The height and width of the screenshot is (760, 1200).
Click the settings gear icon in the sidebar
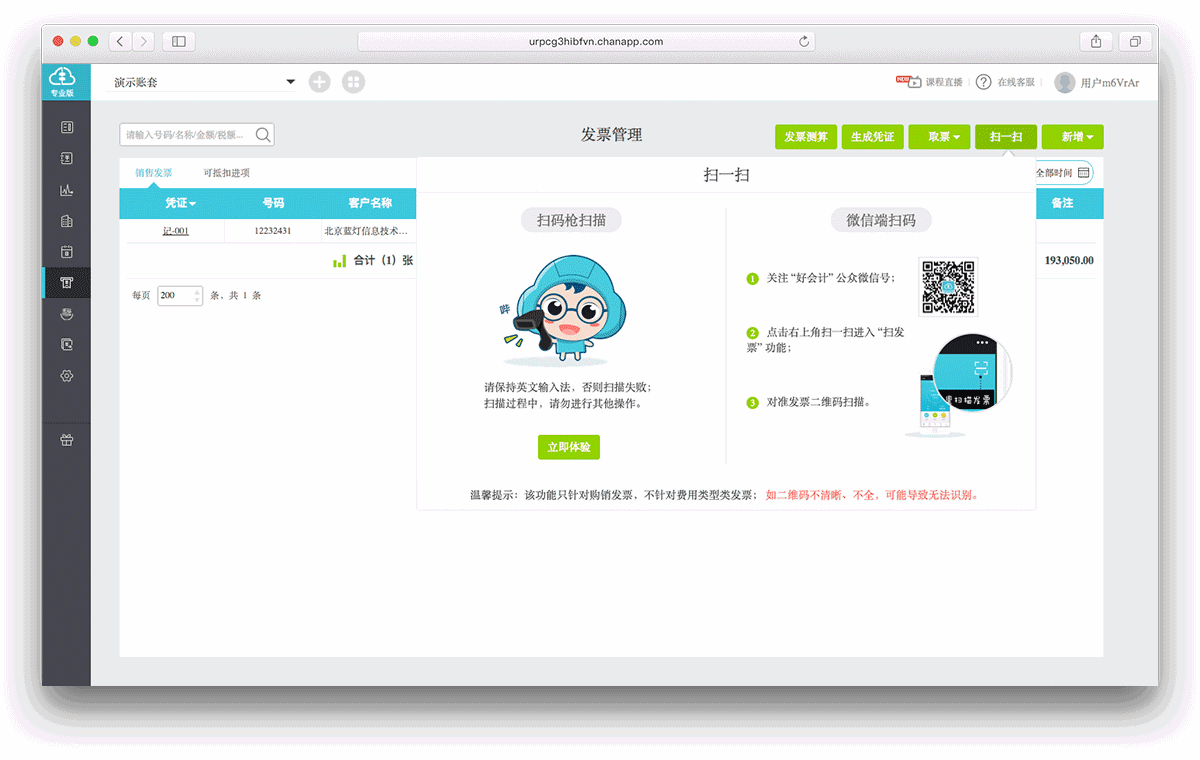coord(67,376)
